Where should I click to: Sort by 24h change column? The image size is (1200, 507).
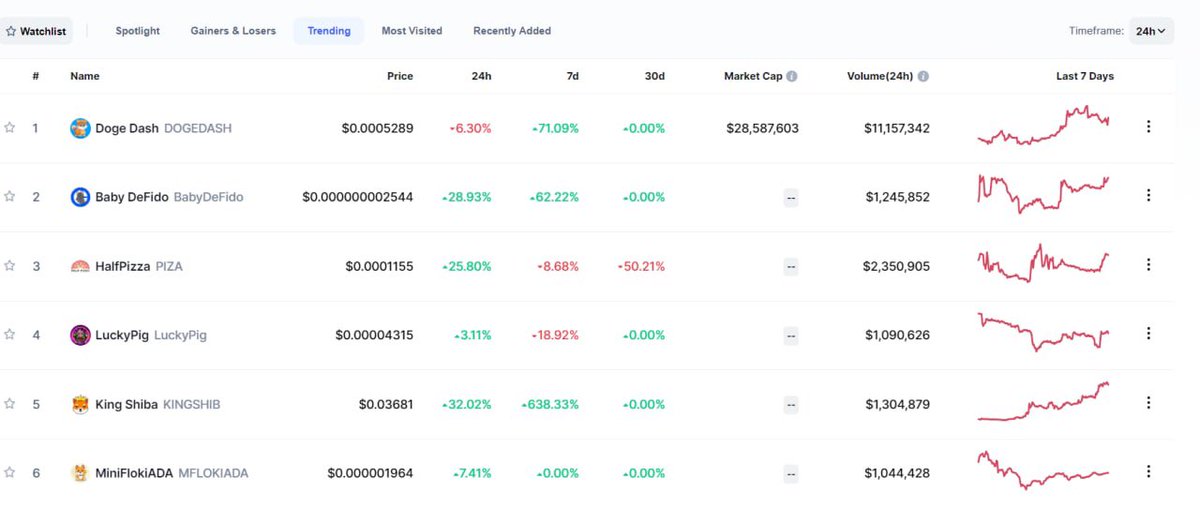481,76
